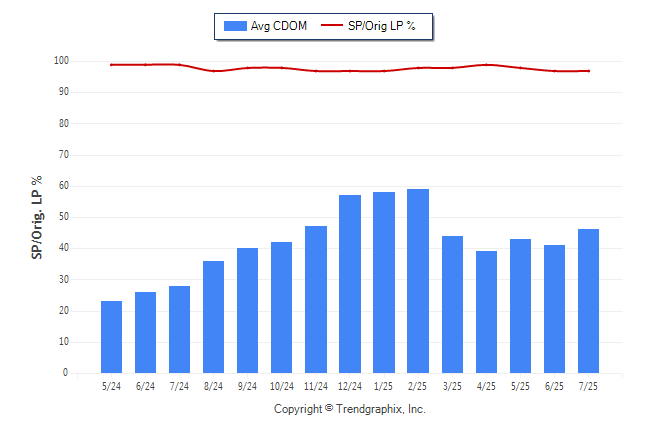The width and height of the screenshot is (646, 434).
Task: Click the SP/Orig. LP % axis title
Action: [37, 217]
